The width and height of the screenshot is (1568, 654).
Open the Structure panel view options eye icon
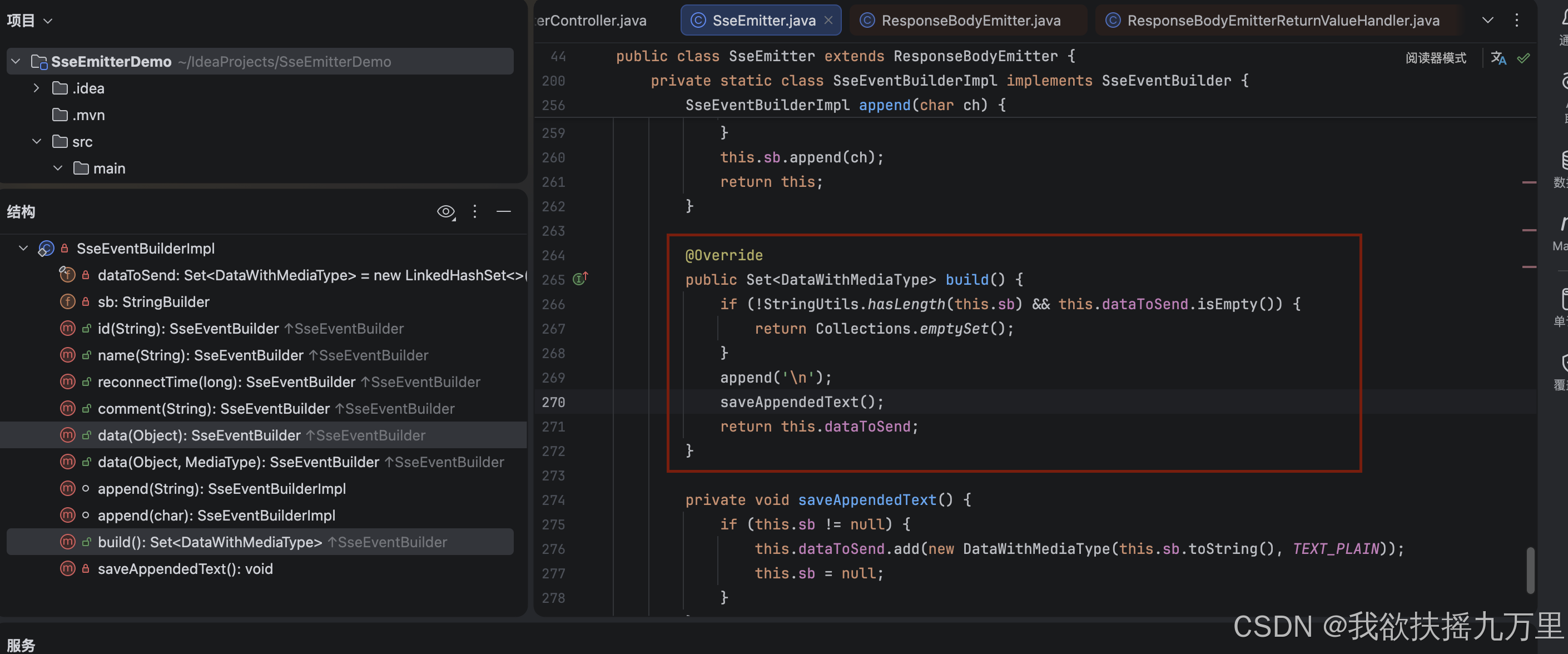446,211
